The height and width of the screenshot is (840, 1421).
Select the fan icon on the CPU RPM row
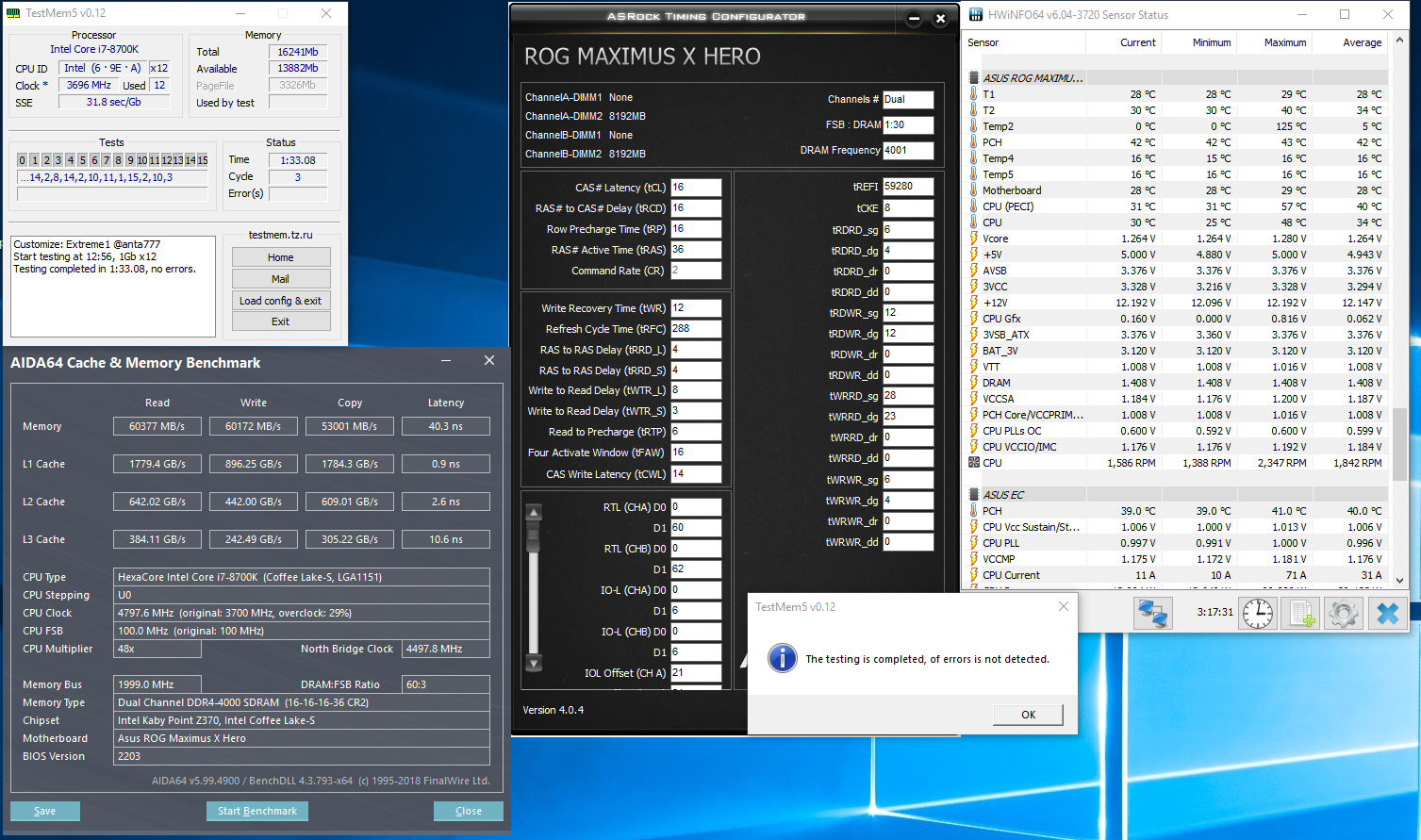tap(974, 463)
